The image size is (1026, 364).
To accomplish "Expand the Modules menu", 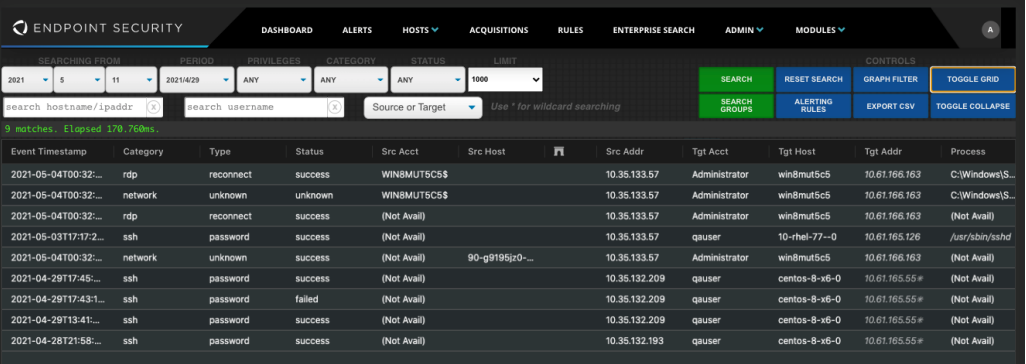I will pos(820,30).
